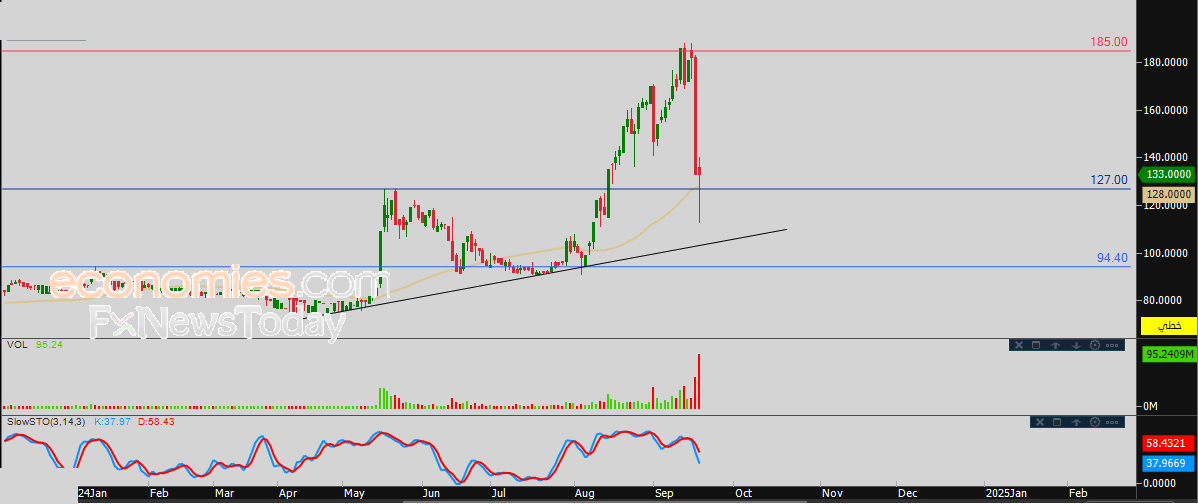Maximize the VOL indicator panel

(x=1036, y=345)
